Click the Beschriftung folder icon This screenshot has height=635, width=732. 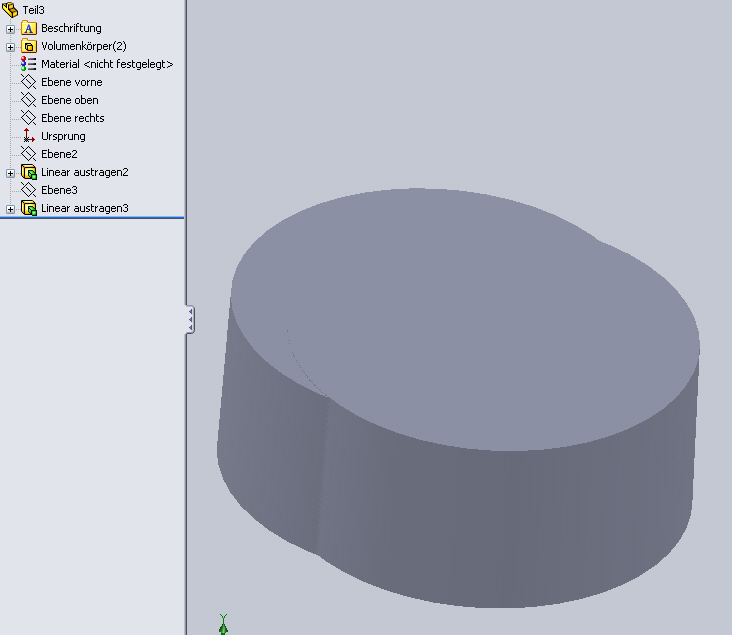28,28
